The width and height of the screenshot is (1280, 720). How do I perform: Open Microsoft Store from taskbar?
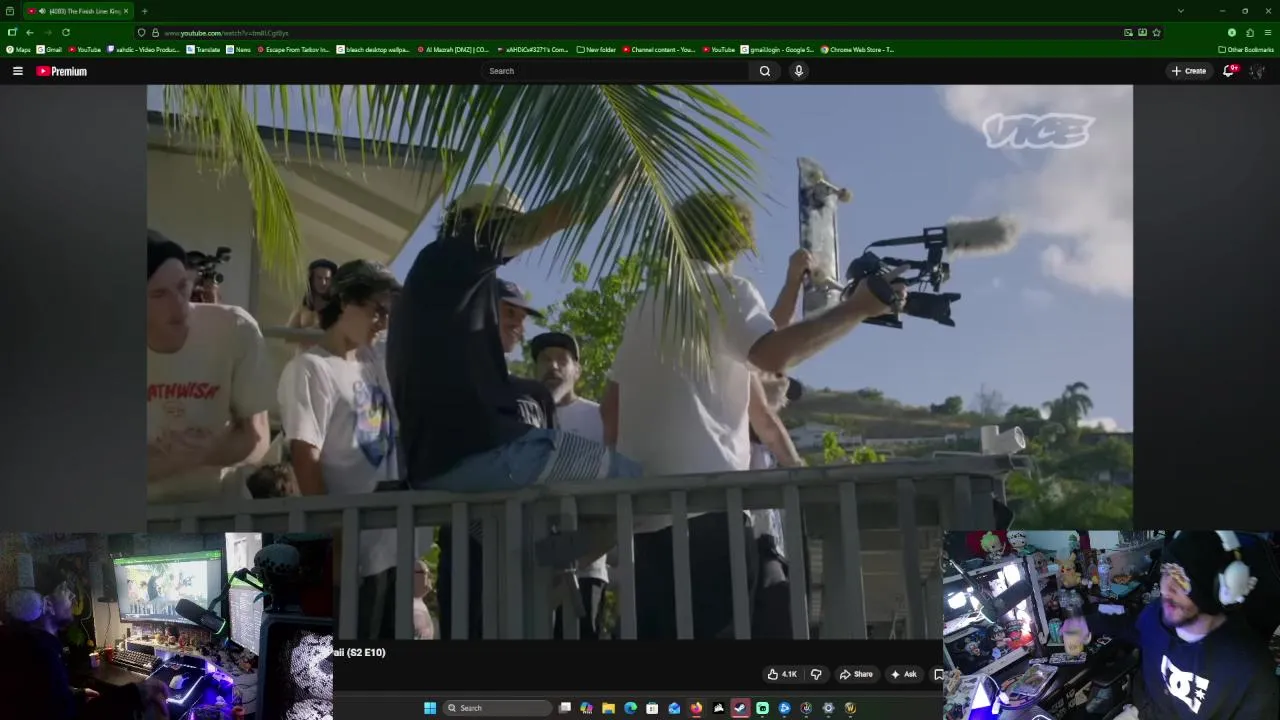pyautogui.click(x=652, y=708)
